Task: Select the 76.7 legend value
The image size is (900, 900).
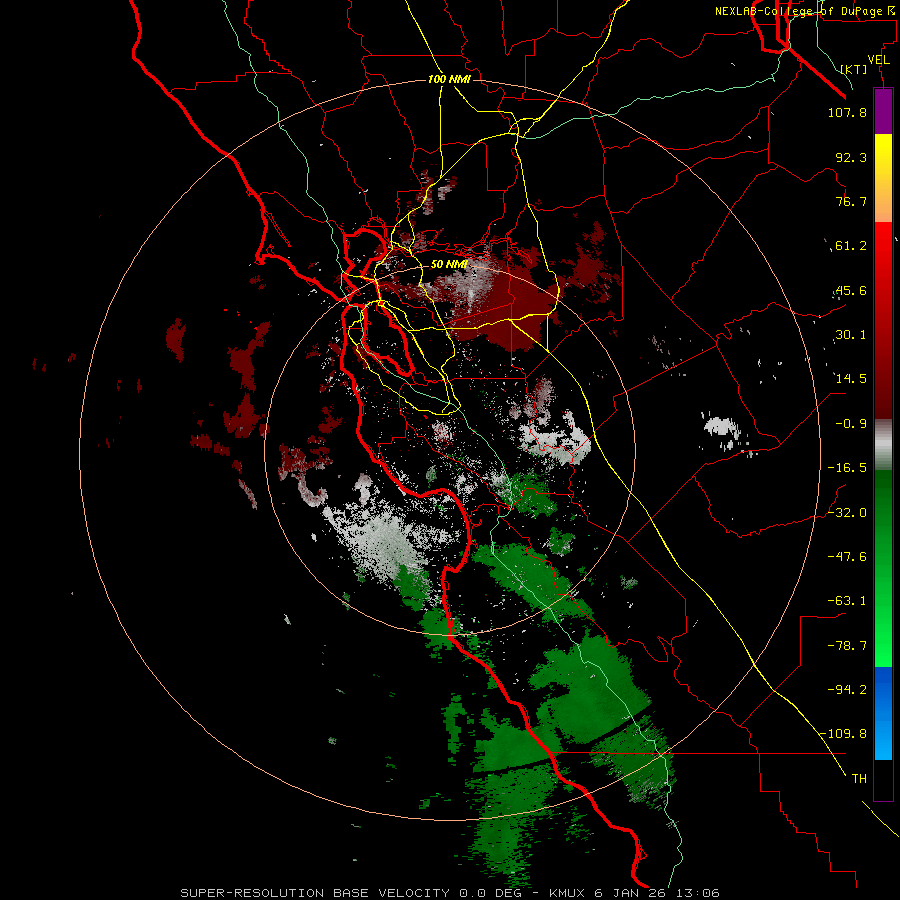Action: pyautogui.click(x=851, y=201)
